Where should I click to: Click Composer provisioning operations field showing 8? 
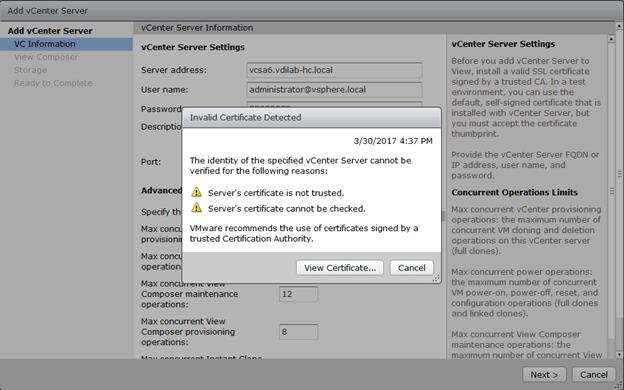(298, 332)
